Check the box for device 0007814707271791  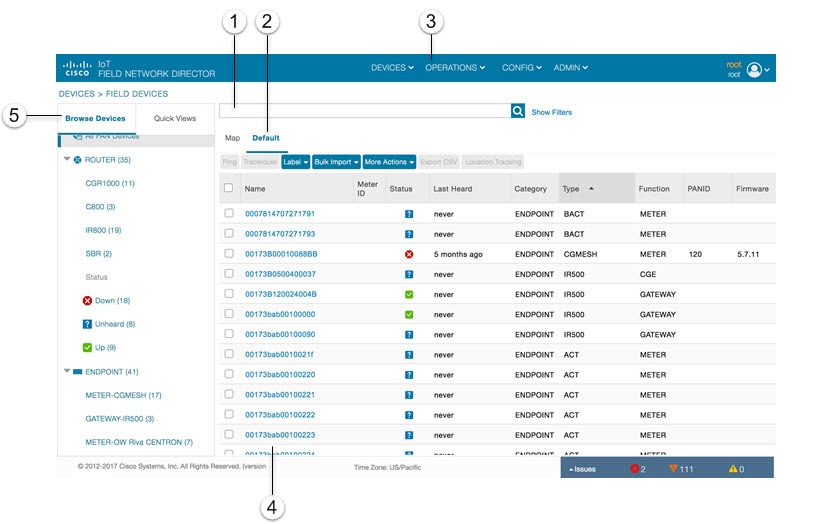[x=229, y=213]
